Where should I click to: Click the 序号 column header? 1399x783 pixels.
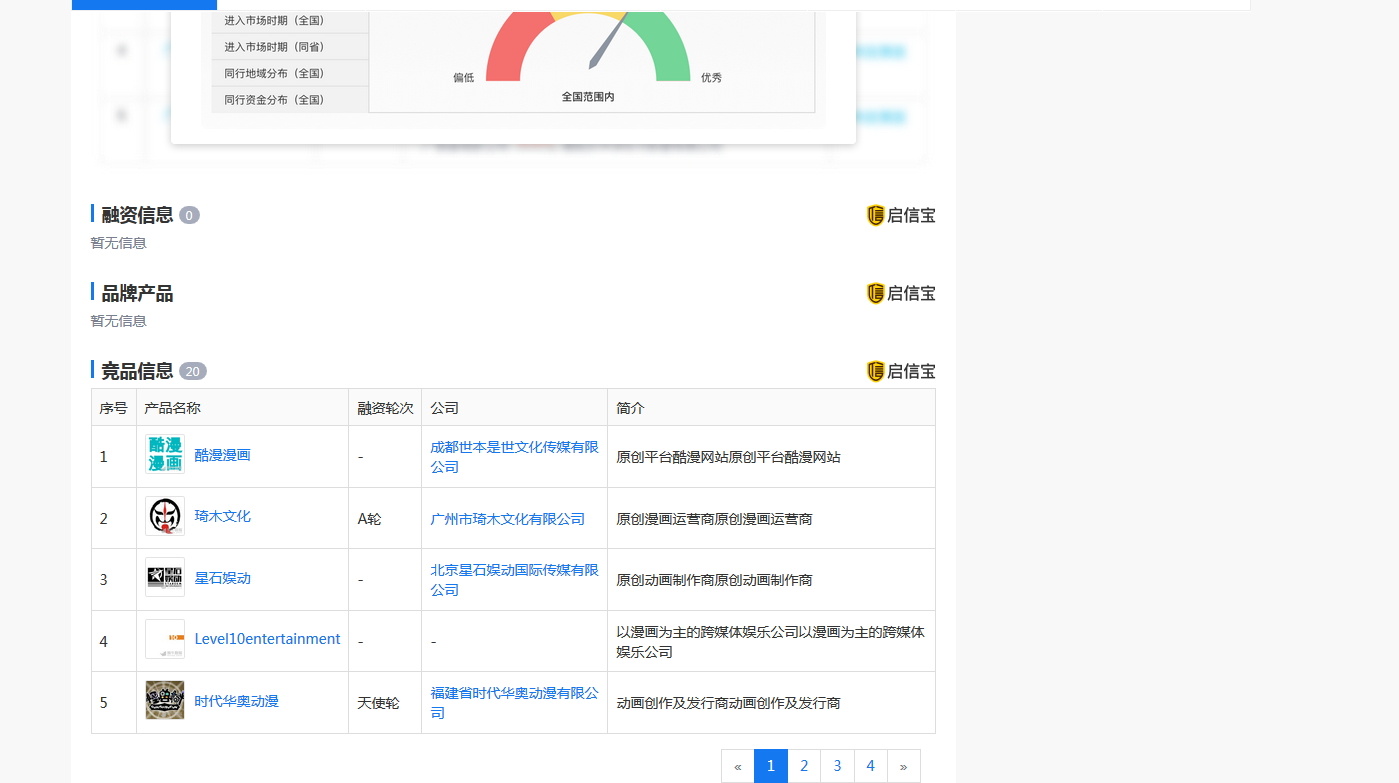[x=113, y=408]
